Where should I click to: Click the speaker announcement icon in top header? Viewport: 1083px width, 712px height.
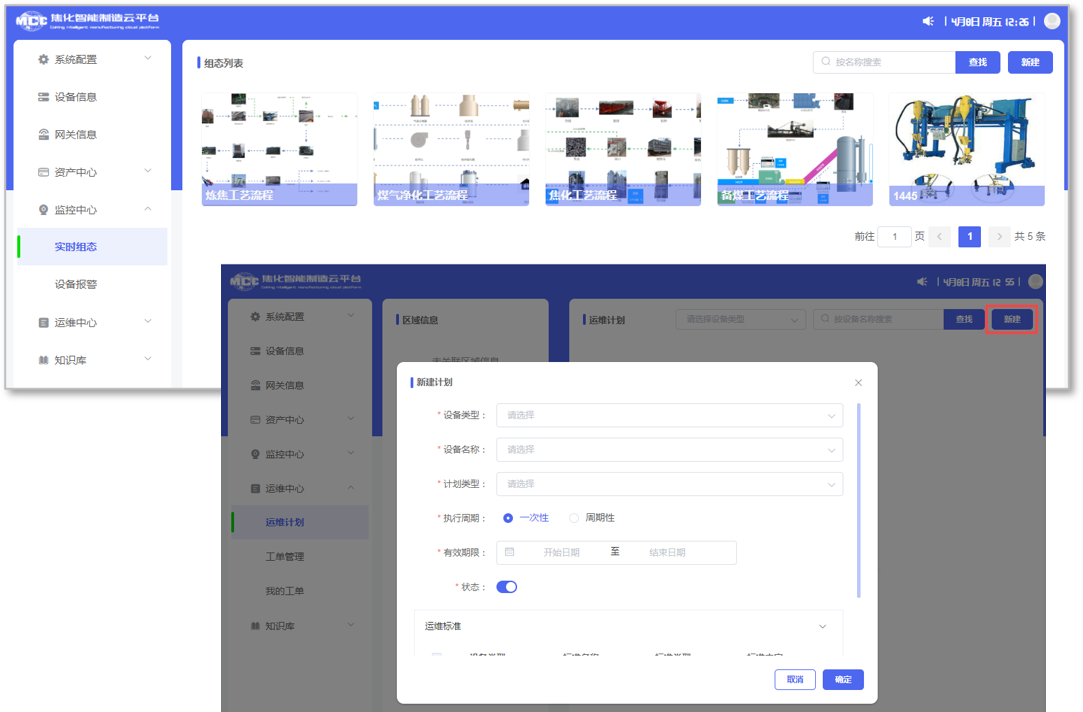tap(927, 21)
